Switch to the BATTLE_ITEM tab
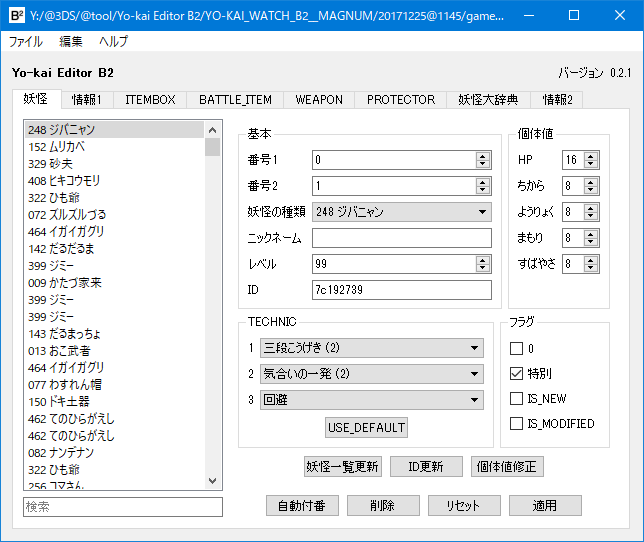 (x=235, y=100)
